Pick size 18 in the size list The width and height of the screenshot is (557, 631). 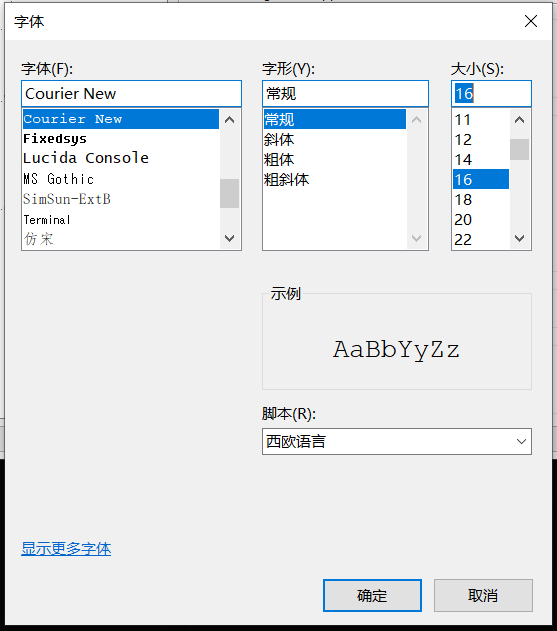point(481,199)
